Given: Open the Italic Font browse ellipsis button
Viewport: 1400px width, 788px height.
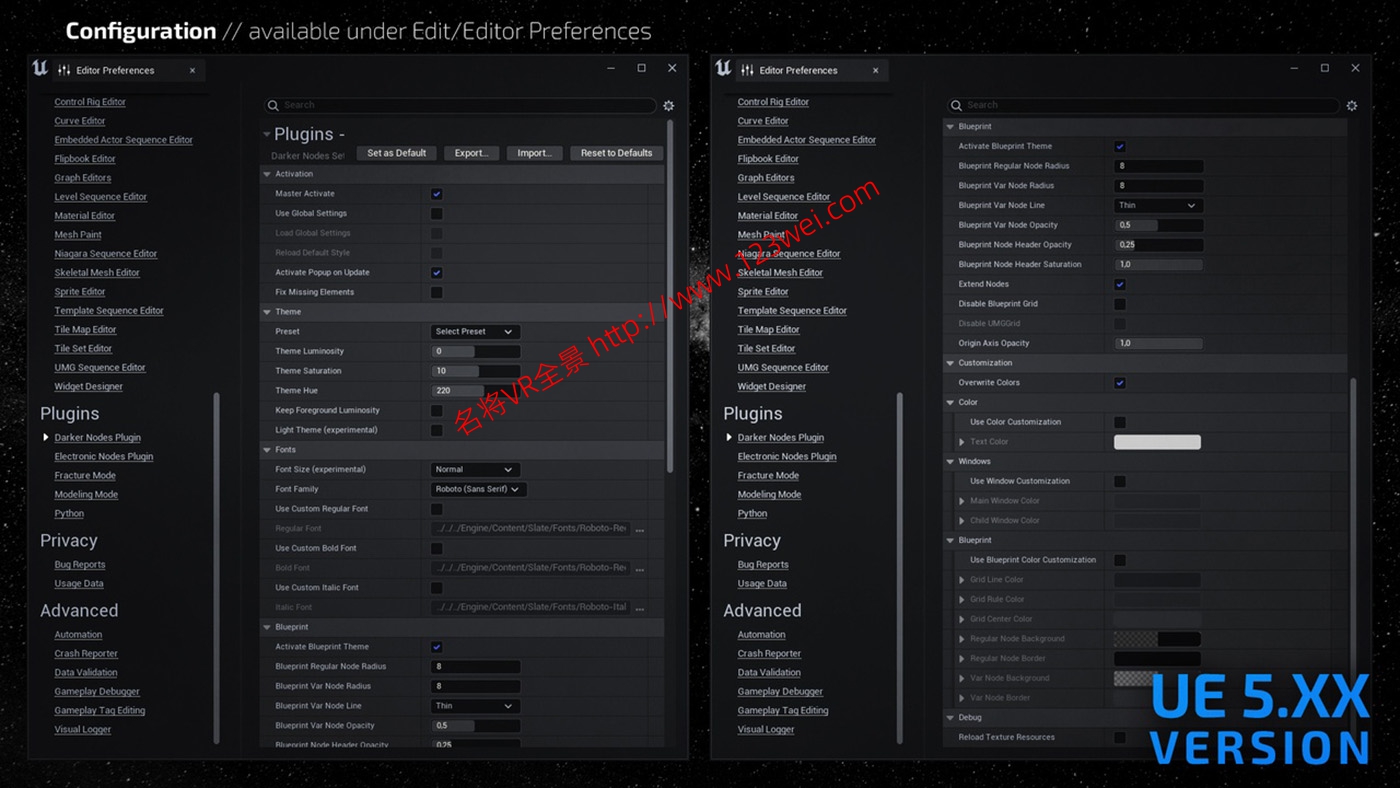Looking at the screenshot, I should [x=640, y=608].
